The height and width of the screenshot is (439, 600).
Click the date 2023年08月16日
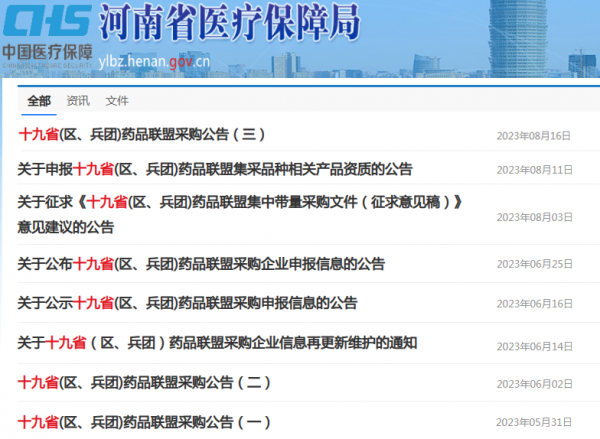click(534, 136)
